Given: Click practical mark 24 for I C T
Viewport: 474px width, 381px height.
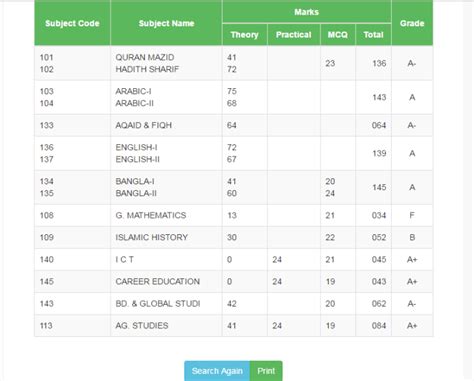Looking at the screenshot, I should [277, 259].
